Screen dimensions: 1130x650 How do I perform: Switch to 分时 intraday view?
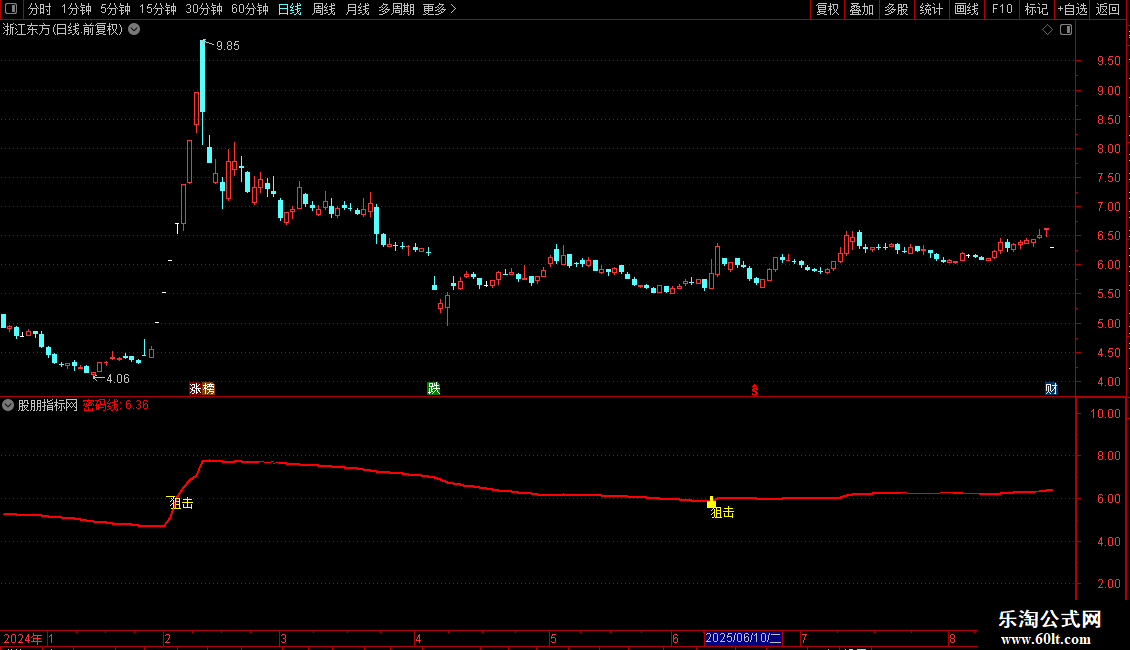pos(40,9)
